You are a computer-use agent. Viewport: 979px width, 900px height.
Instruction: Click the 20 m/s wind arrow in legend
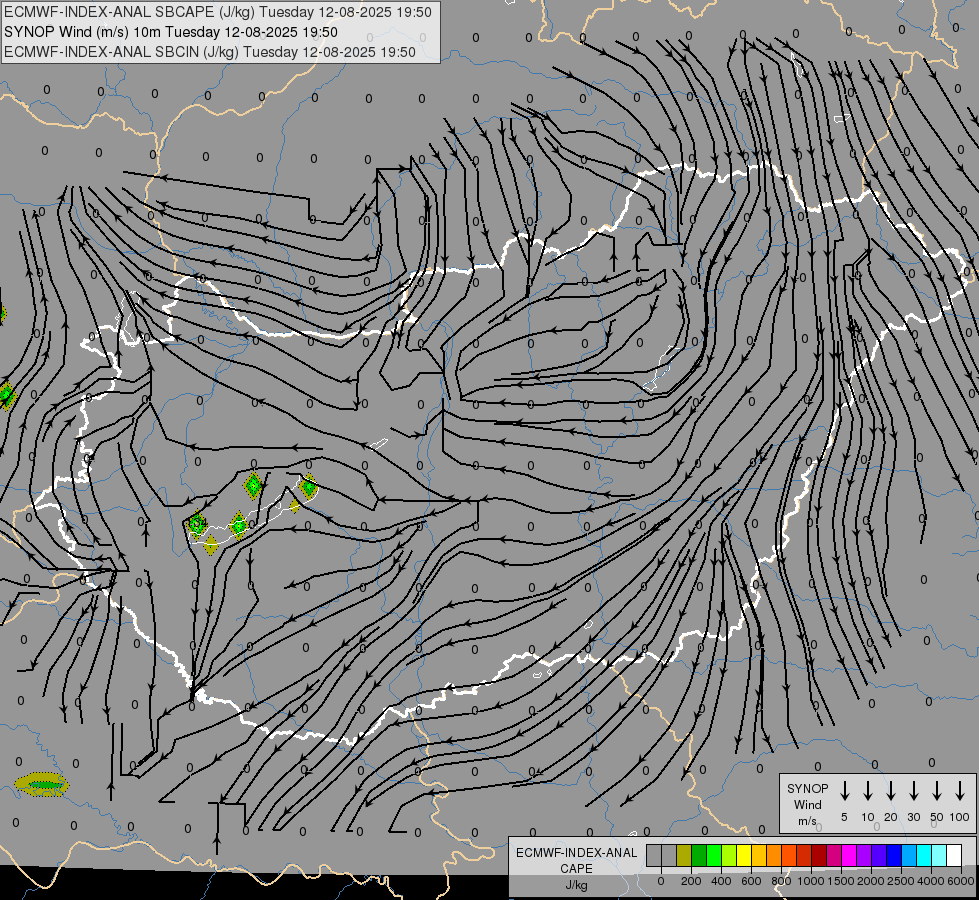coord(890,791)
